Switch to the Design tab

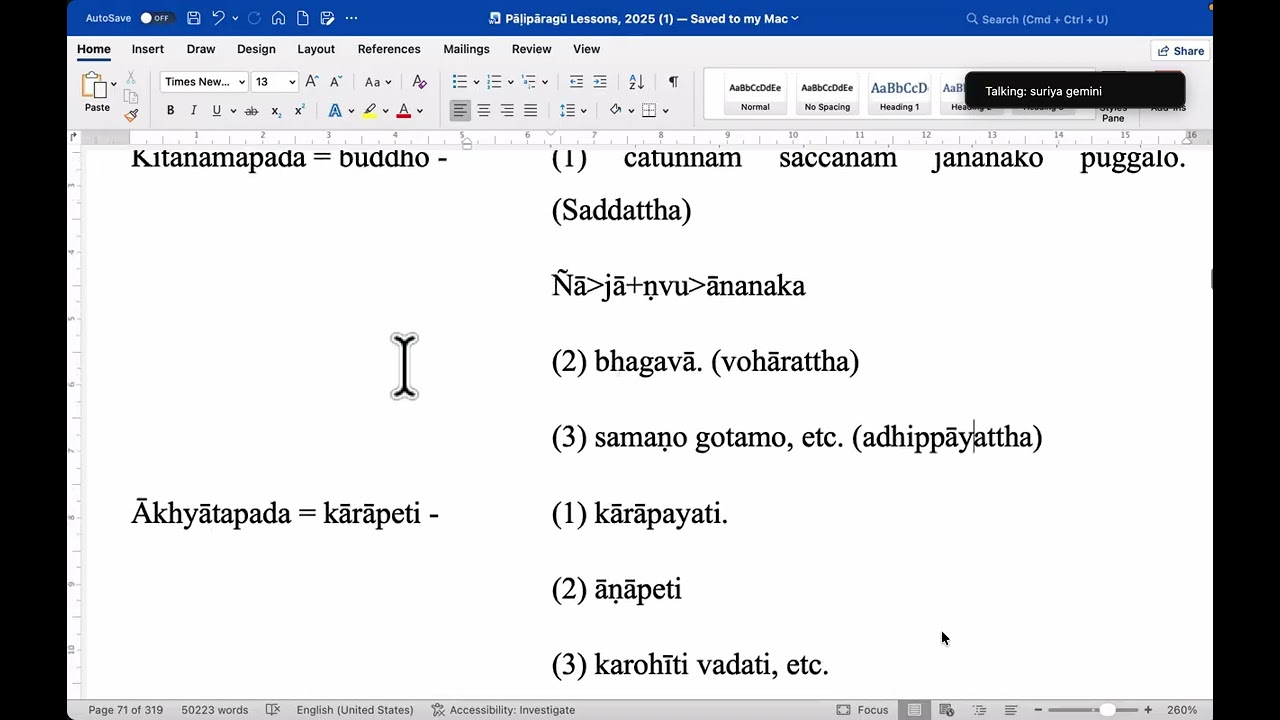point(256,49)
